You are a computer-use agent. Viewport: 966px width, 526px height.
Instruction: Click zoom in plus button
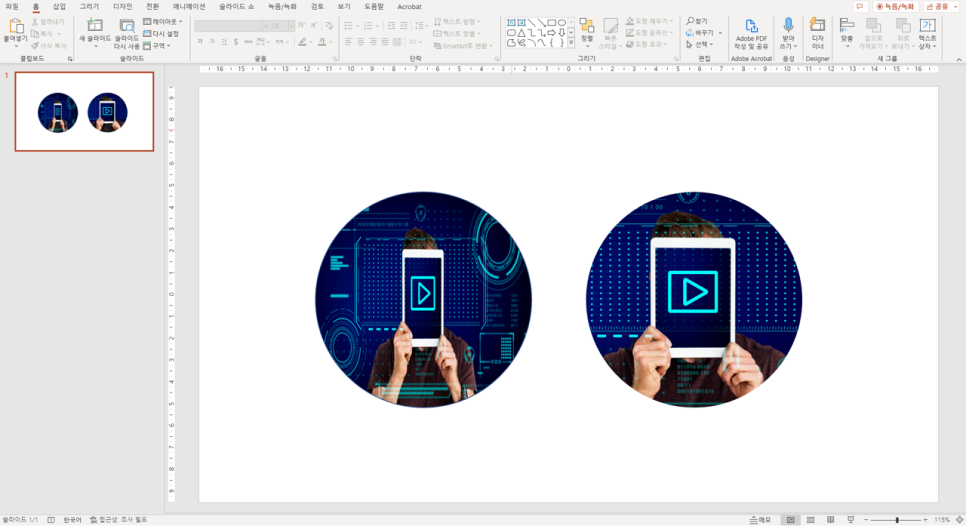[x=925, y=520]
